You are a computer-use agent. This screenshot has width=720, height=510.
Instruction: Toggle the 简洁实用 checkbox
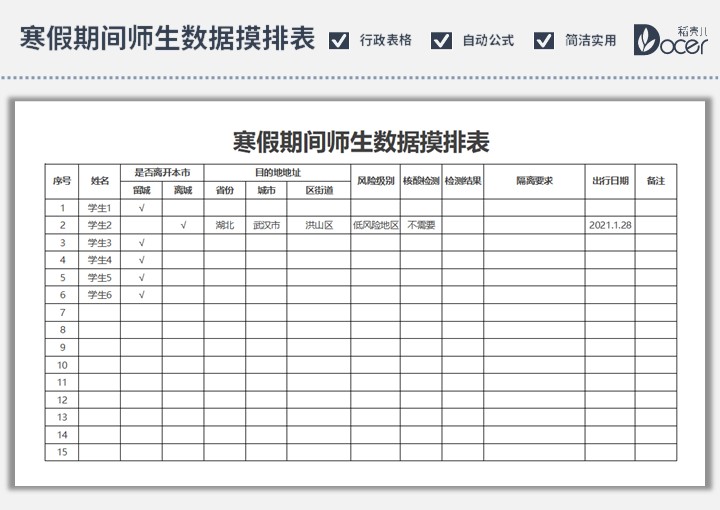coord(544,40)
